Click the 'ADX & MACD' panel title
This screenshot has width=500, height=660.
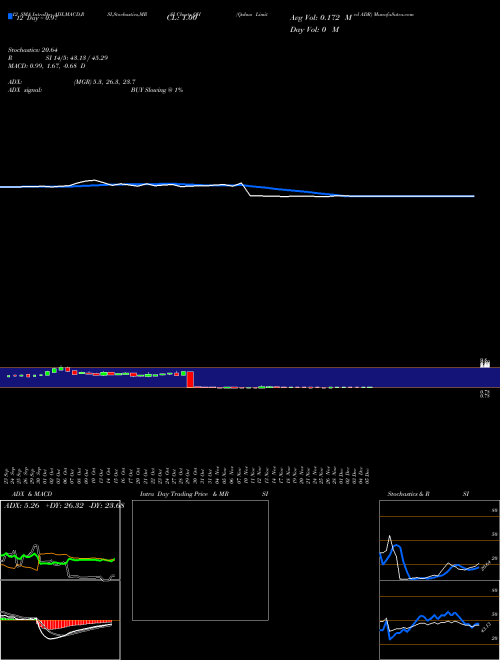click(32, 494)
